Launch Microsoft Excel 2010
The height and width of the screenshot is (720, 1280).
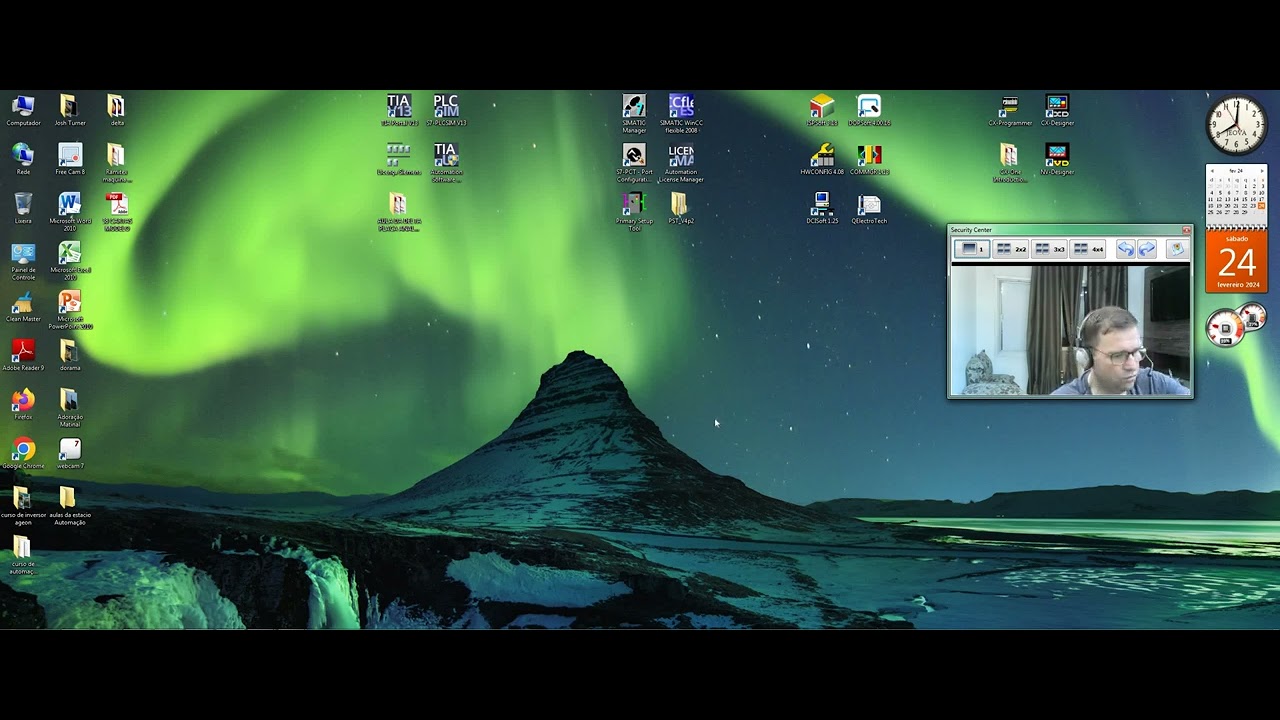(x=70, y=260)
